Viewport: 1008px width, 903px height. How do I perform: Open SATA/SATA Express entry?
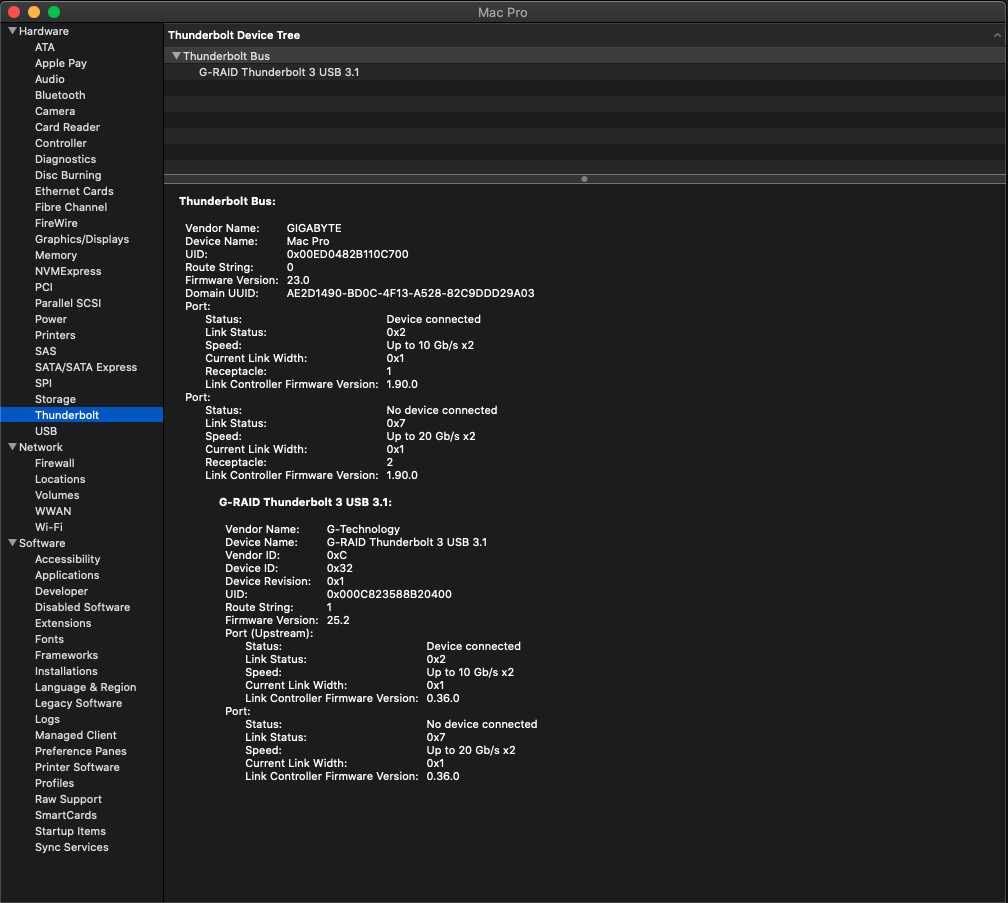click(86, 367)
